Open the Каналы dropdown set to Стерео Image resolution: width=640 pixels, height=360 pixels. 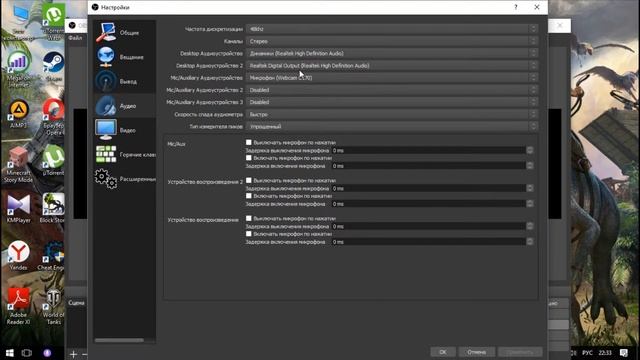392,41
